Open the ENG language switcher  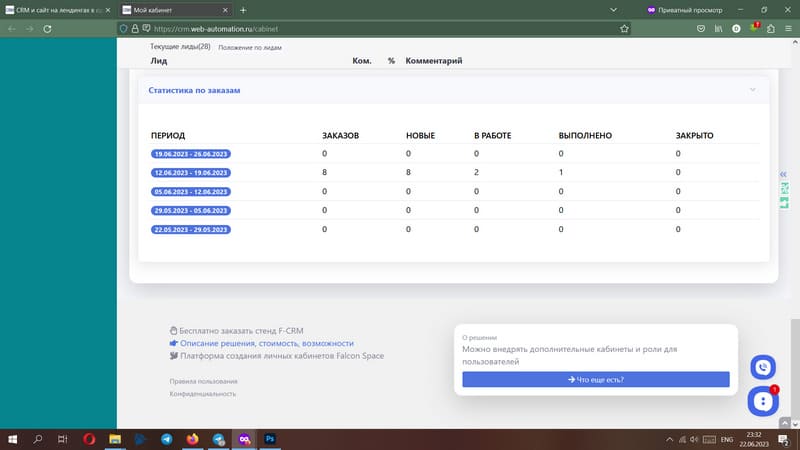tap(727, 439)
